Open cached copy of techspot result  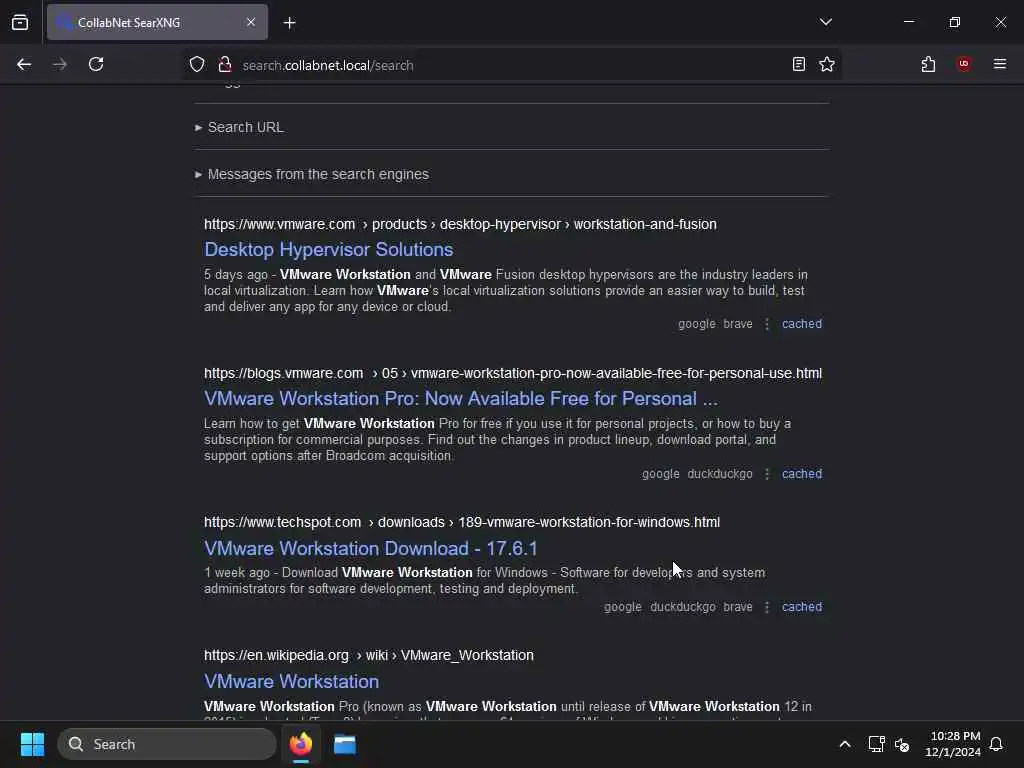802,607
